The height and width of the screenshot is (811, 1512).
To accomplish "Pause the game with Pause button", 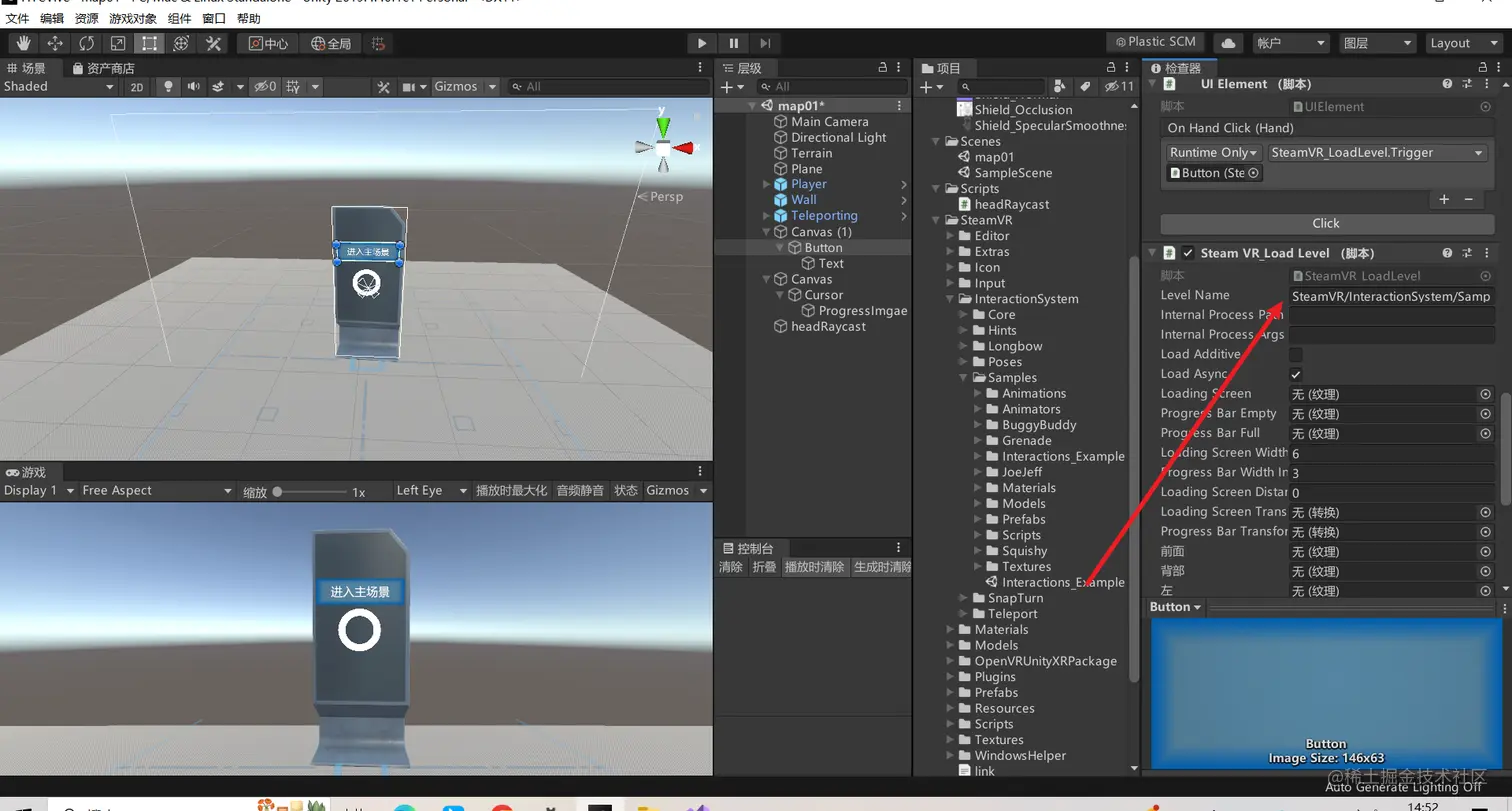I will point(734,43).
